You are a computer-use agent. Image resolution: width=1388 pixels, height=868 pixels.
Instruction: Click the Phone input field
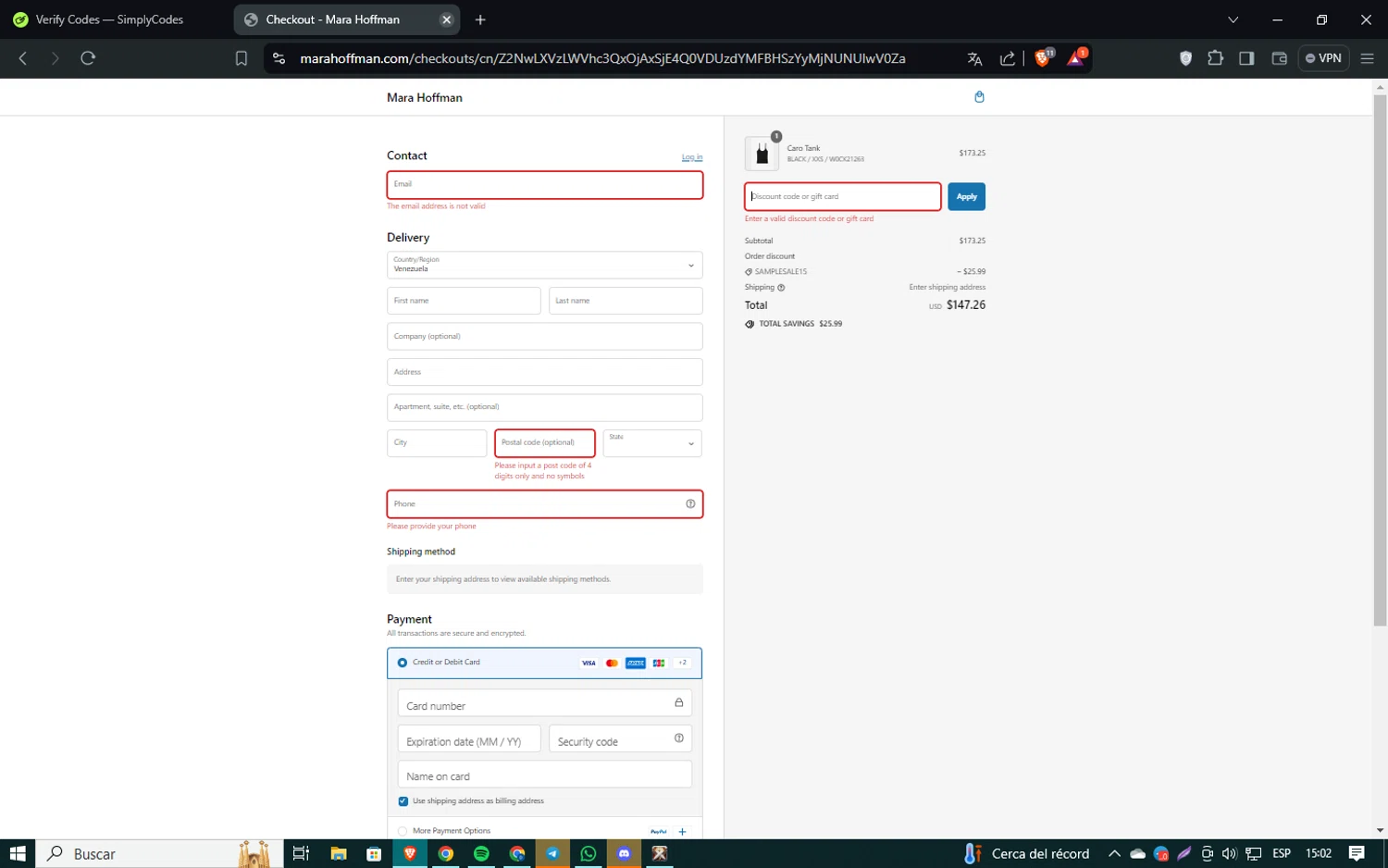tap(544, 504)
